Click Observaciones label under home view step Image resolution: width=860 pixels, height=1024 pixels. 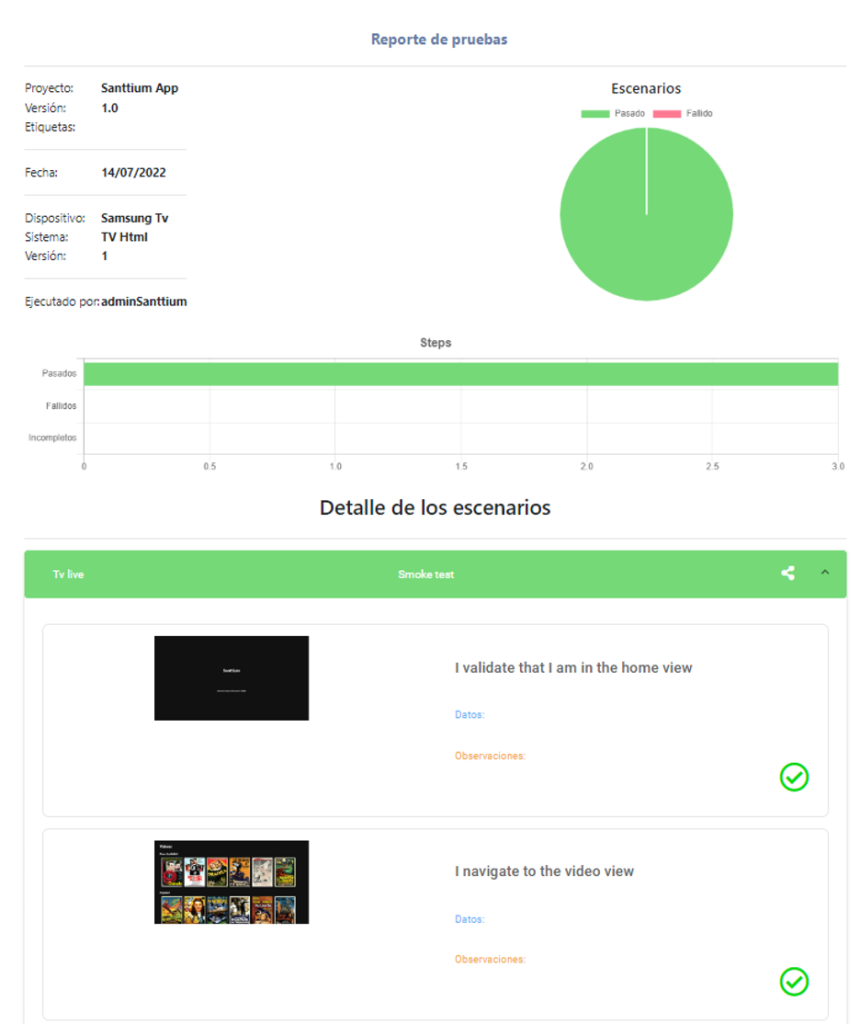click(x=490, y=756)
